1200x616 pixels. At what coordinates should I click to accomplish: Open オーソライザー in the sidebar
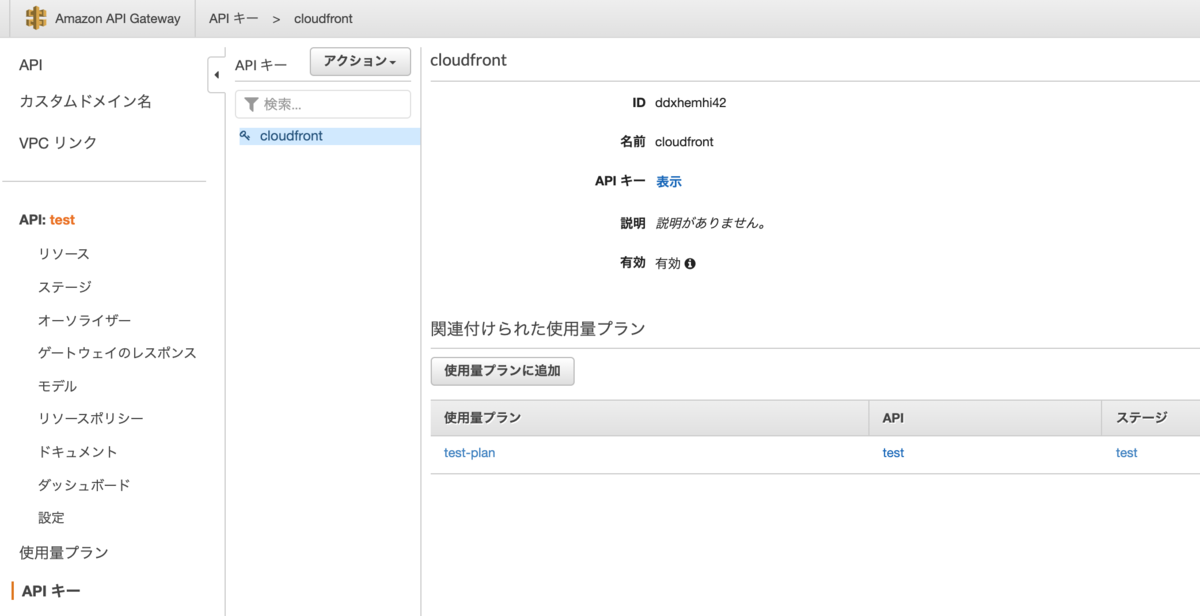click(85, 320)
